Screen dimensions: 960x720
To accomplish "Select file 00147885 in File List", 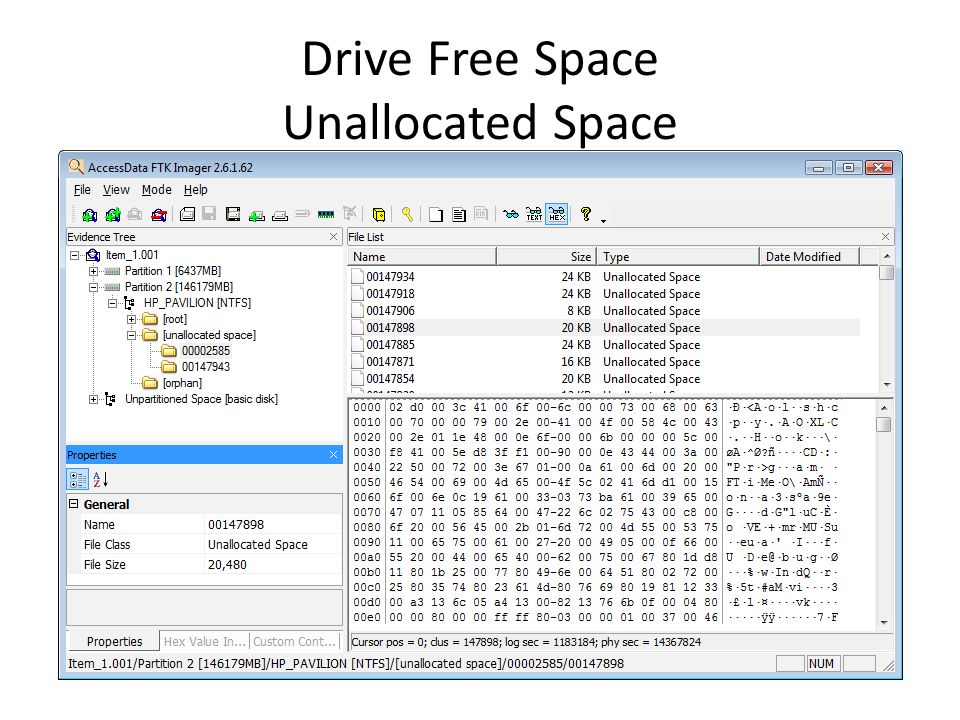I will (390, 345).
